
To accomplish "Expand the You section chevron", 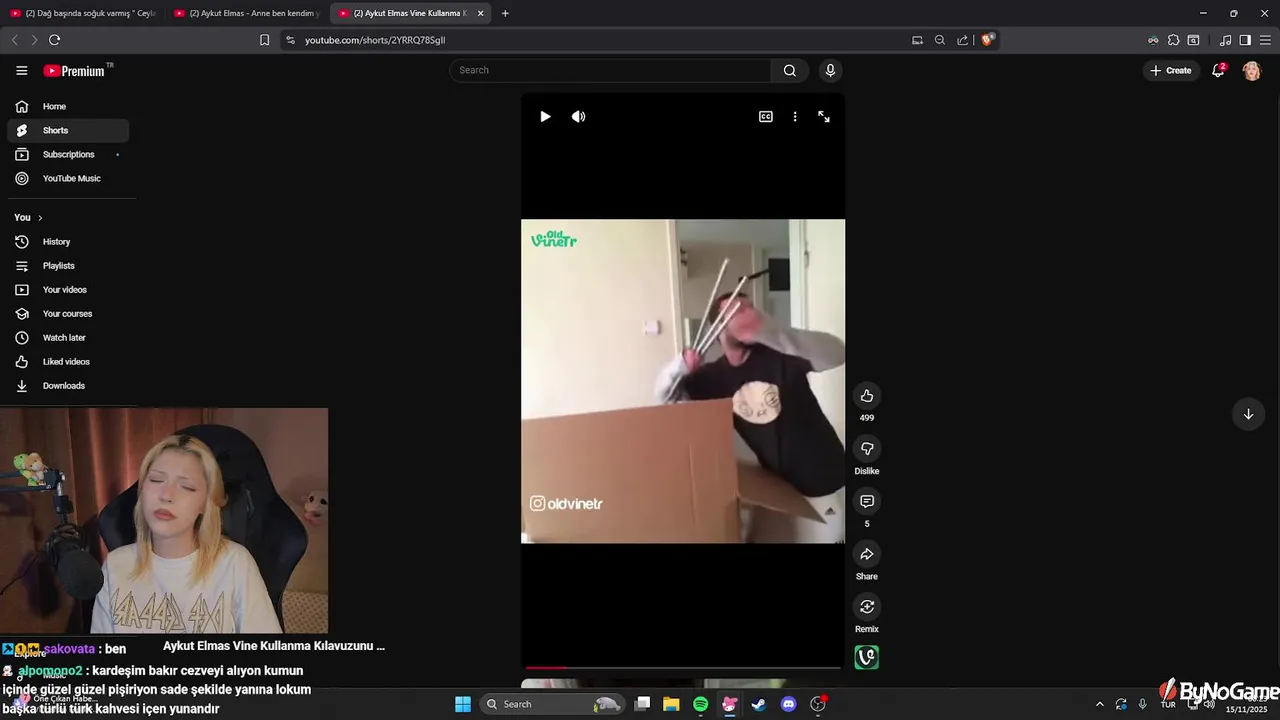I will pos(40,218).
